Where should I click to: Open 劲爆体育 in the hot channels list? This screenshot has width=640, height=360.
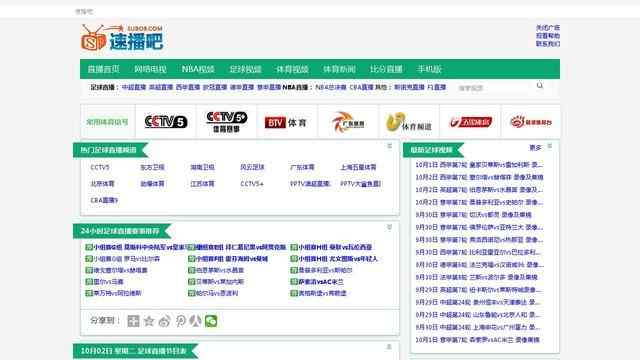pyautogui.click(x=152, y=184)
